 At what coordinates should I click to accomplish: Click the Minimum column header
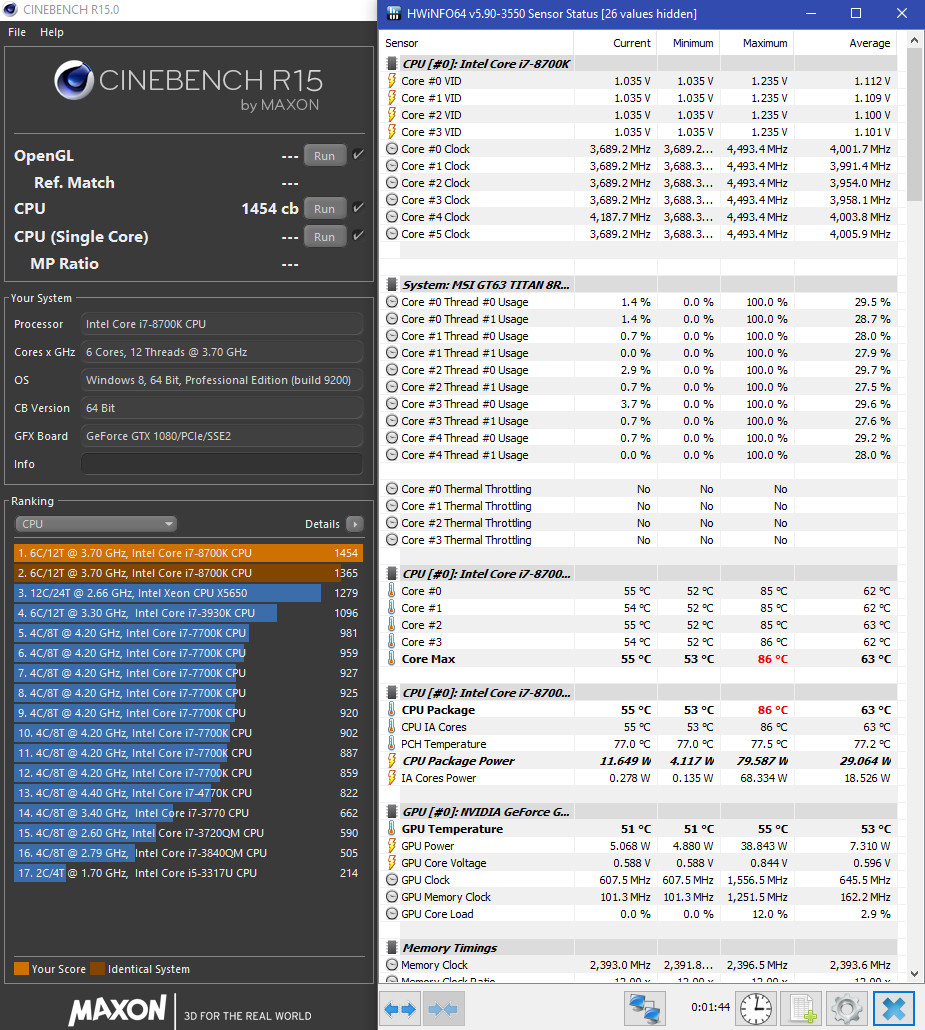tap(693, 43)
